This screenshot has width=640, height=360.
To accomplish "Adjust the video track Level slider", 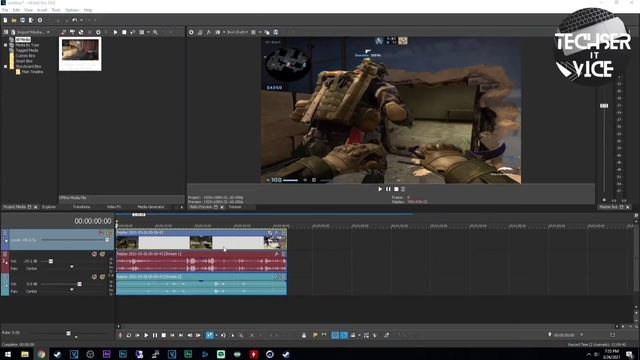I will [107, 240].
